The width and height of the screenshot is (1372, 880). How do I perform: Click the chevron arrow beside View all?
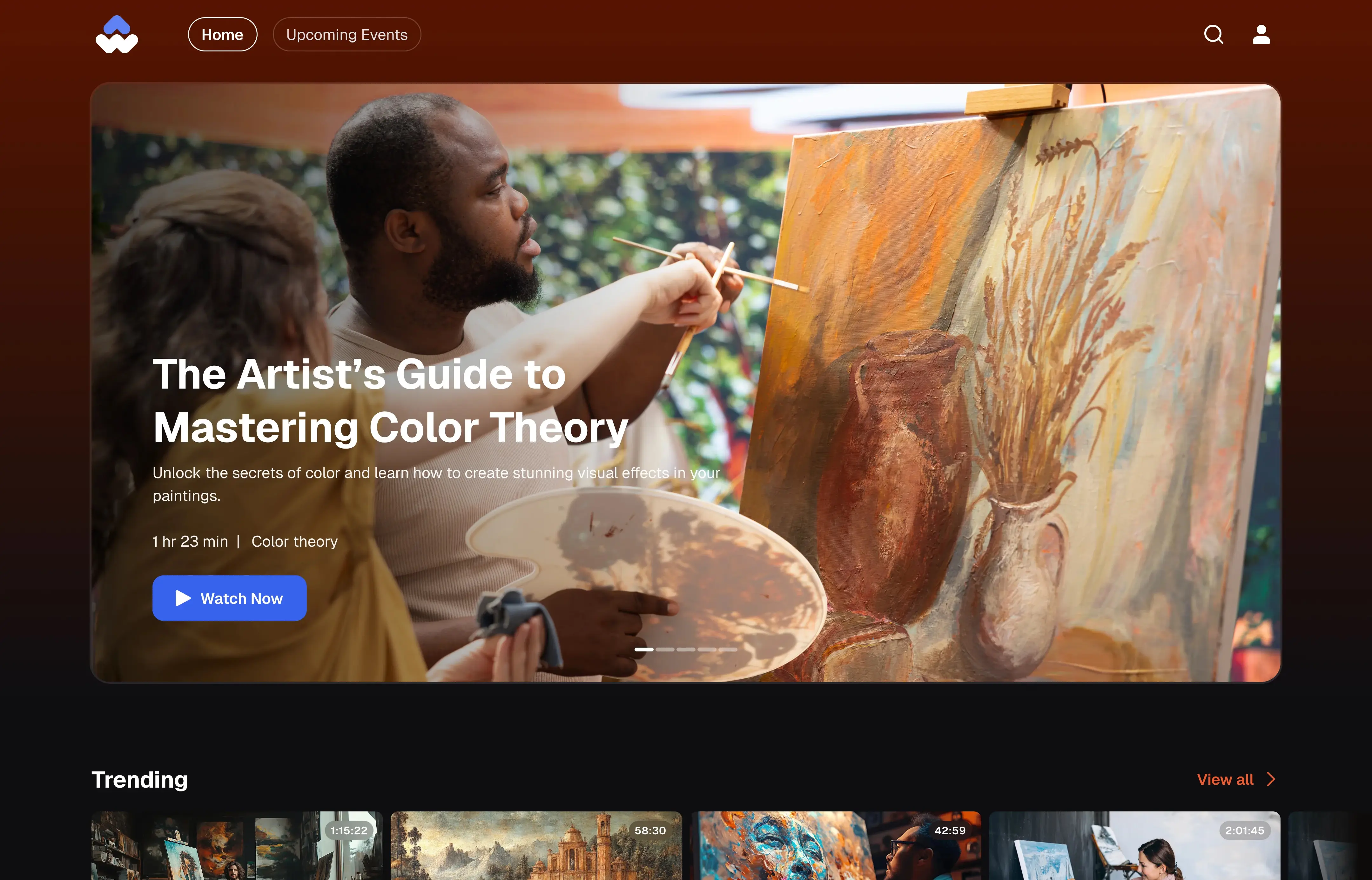tap(1271, 779)
